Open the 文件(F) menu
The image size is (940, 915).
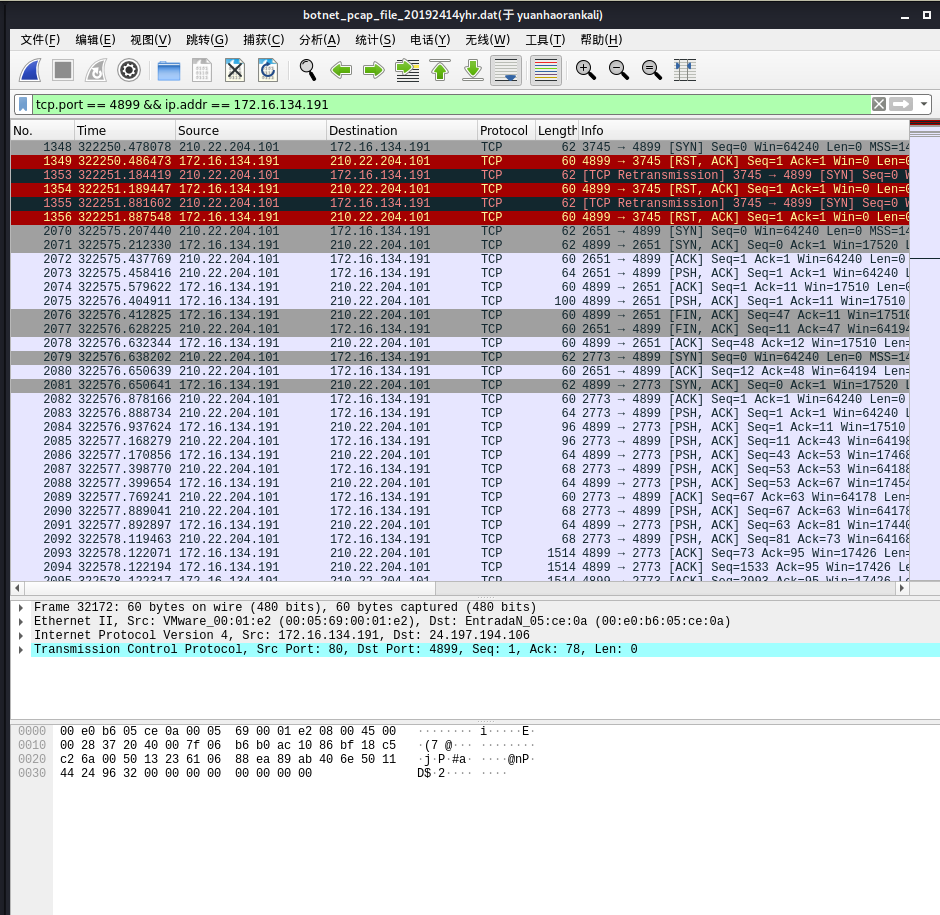tap(40, 40)
